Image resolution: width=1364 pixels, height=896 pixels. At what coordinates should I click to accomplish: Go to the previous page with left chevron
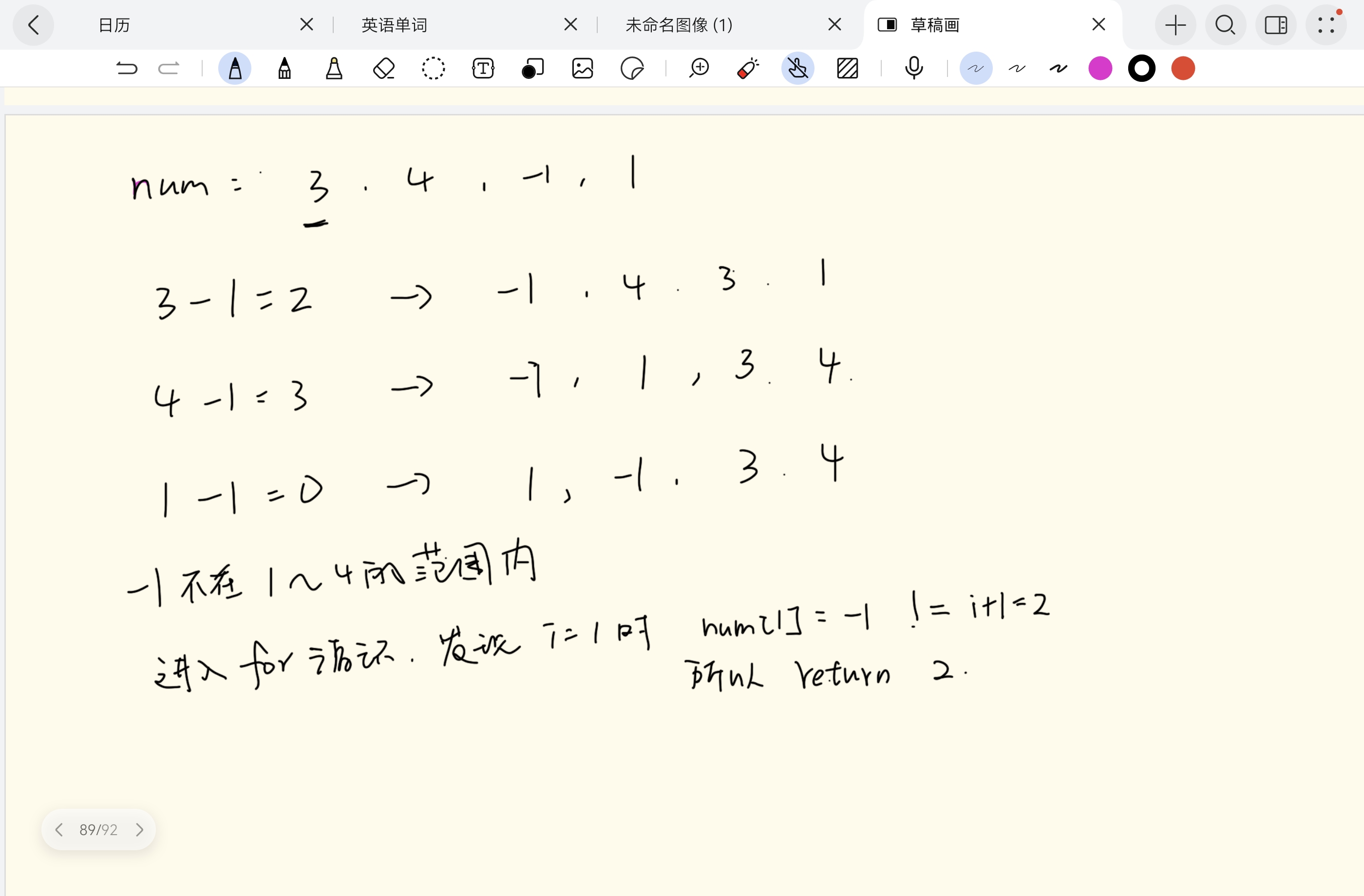point(59,829)
